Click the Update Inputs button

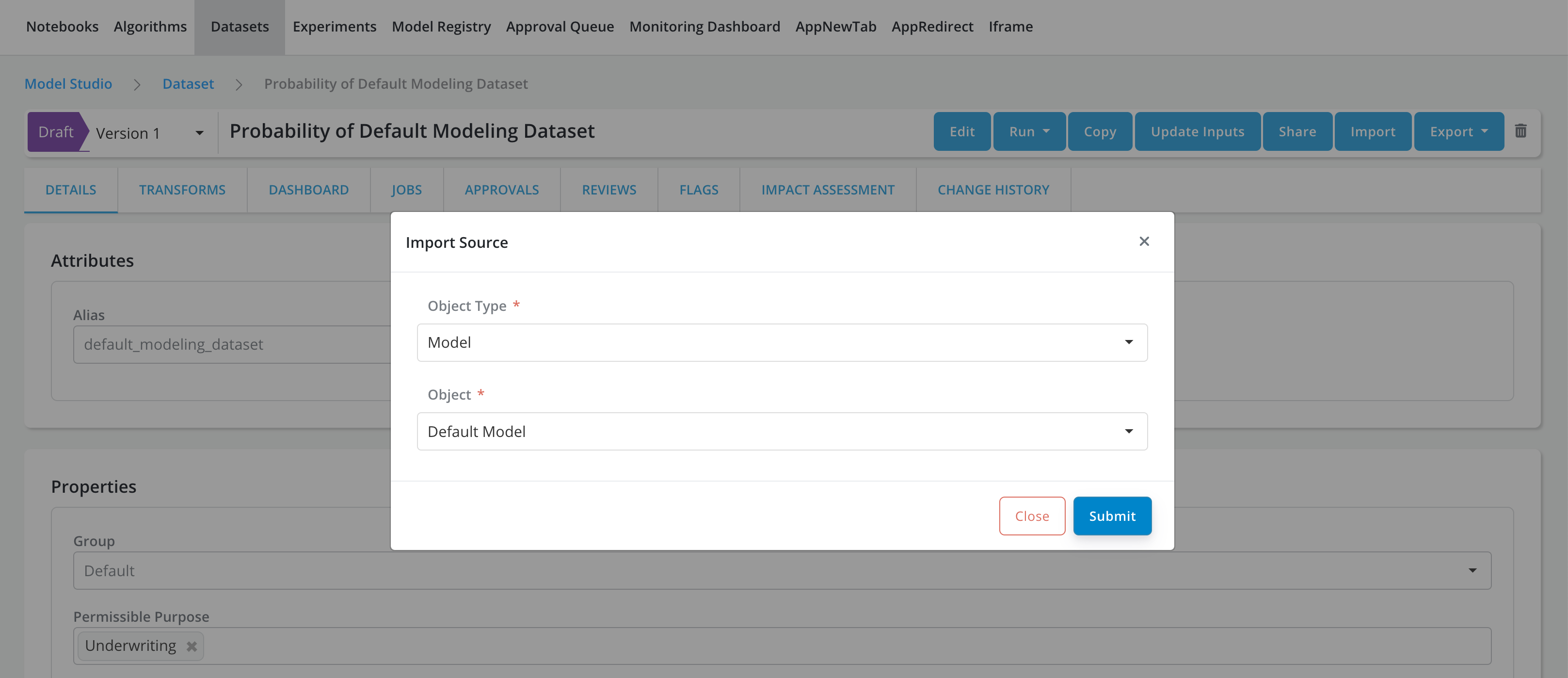(1197, 131)
